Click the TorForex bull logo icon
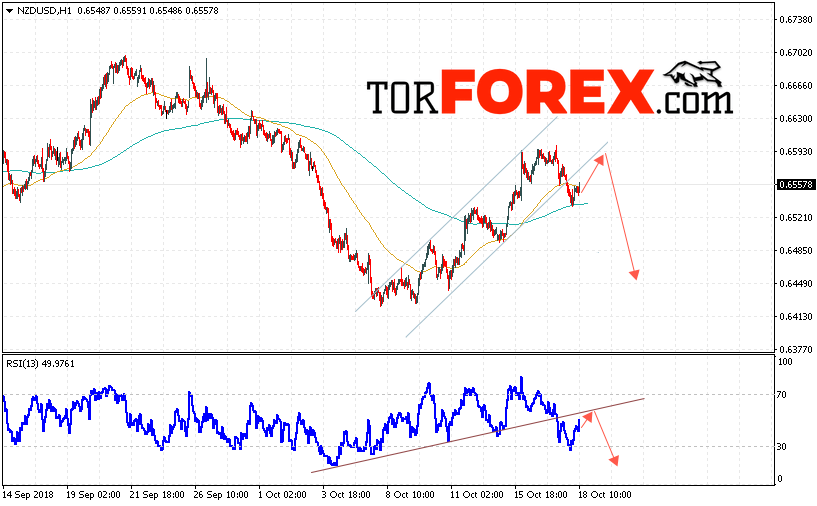817x506 pixels. 693,74
